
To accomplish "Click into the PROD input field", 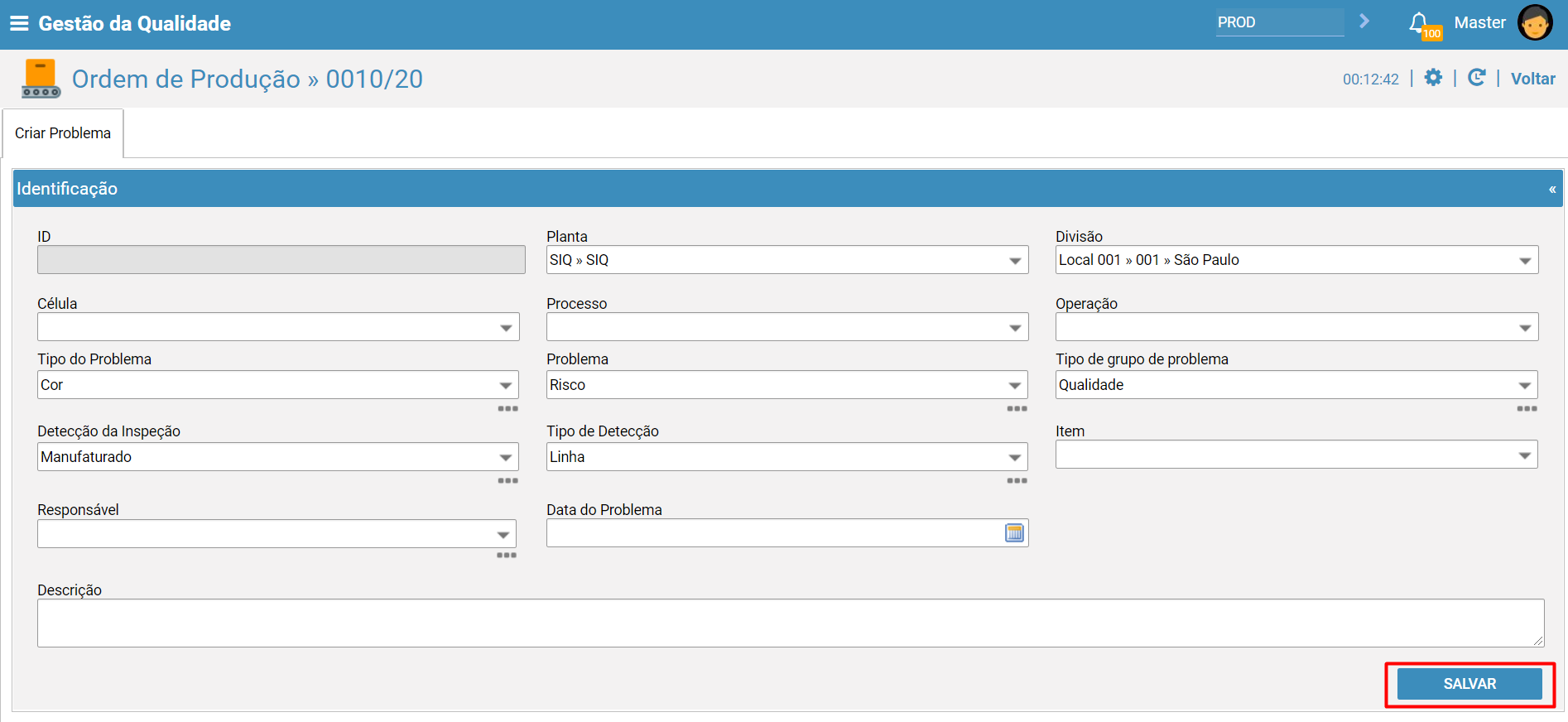I will coord(1280,22).
